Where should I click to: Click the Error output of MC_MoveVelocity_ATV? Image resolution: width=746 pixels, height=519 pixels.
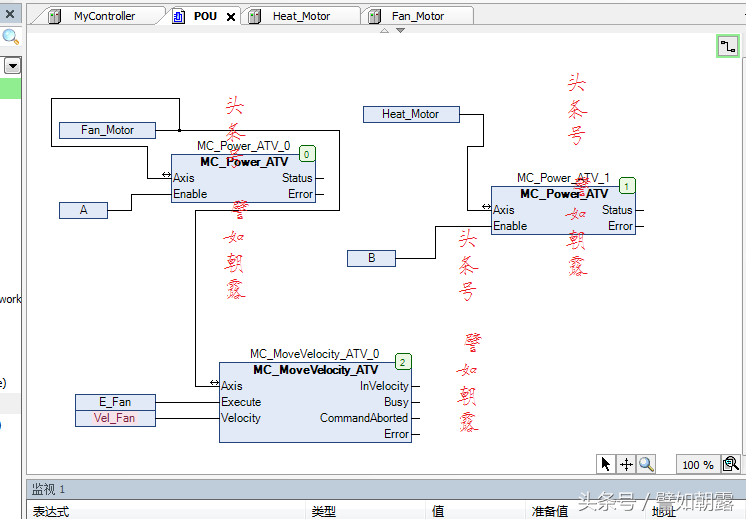tap(396, 434)
